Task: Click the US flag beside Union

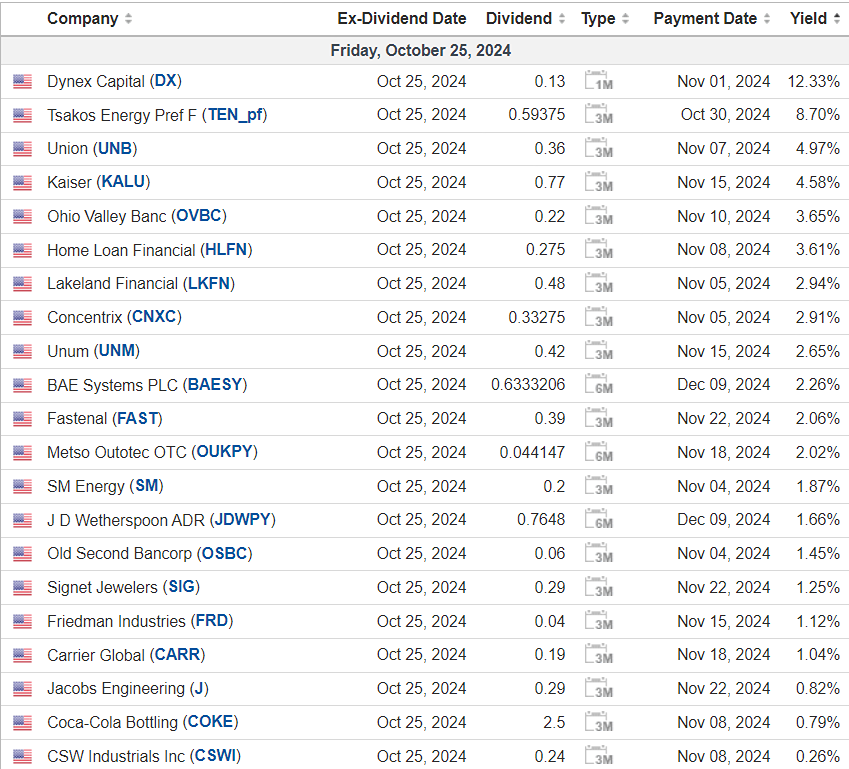Action: [x=22, y=149]
